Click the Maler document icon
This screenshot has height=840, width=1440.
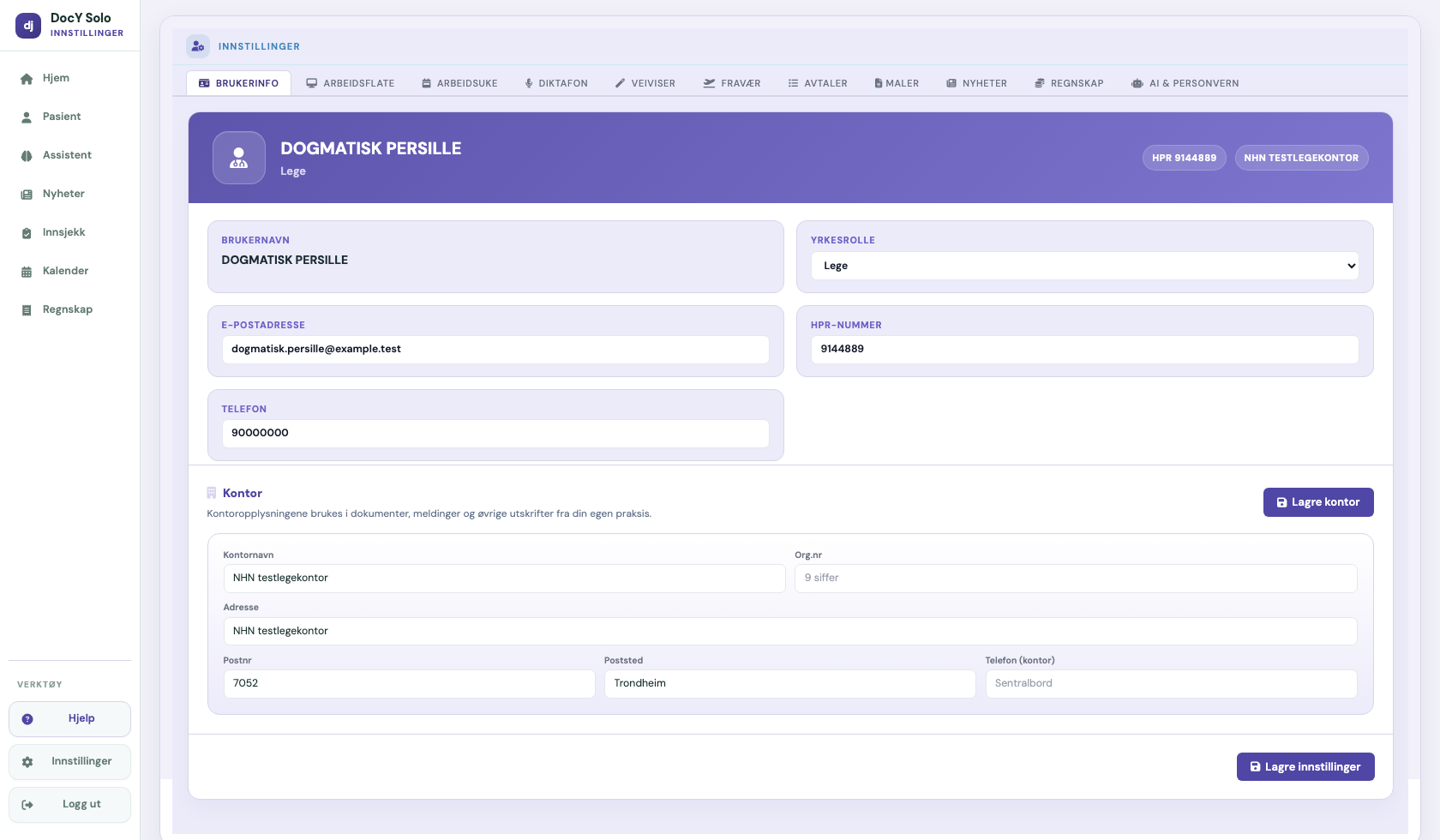click(879, 83)
